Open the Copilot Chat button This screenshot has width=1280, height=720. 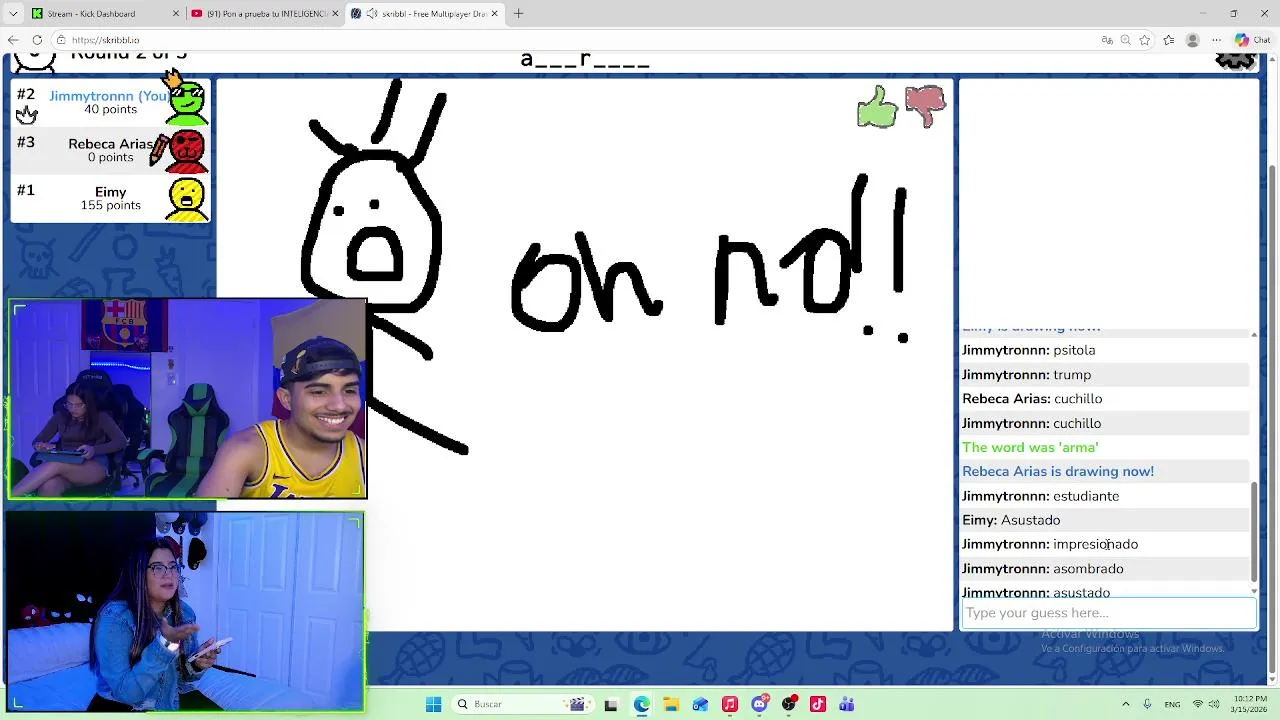click(x=1251, y=40)
